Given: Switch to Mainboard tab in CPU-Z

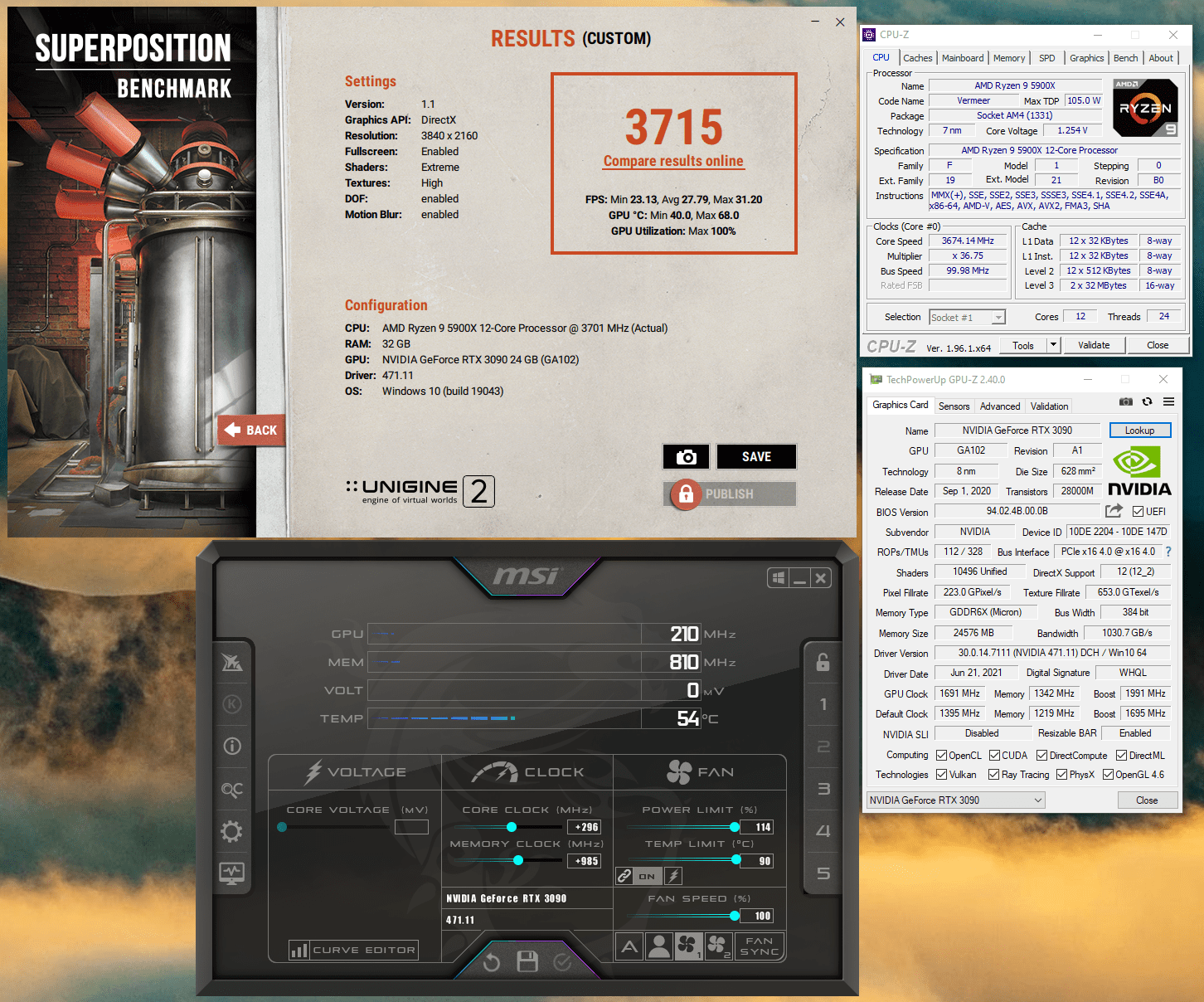Looking at the screenshot, I should pos(962,58).
